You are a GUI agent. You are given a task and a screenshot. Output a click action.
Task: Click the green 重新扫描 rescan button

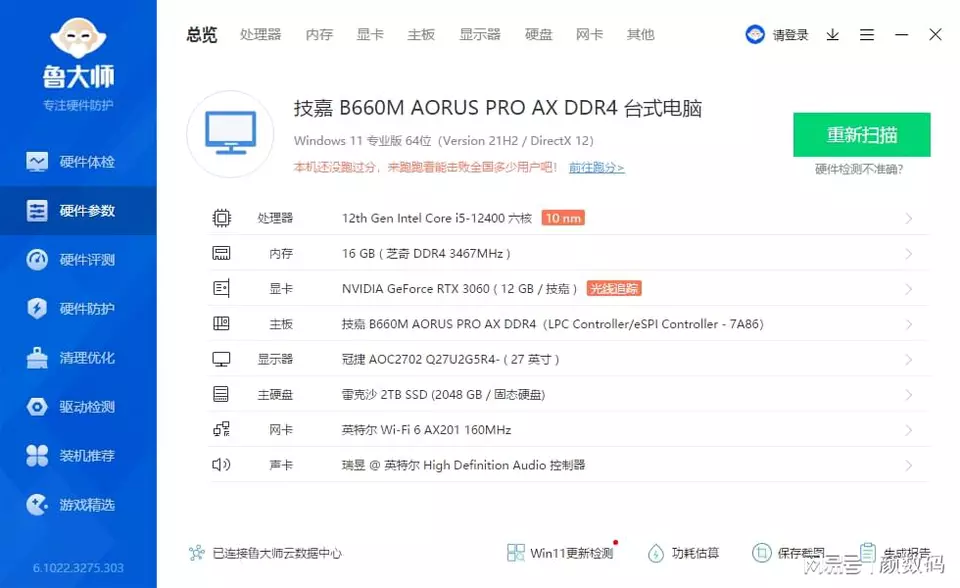(861, 135)
